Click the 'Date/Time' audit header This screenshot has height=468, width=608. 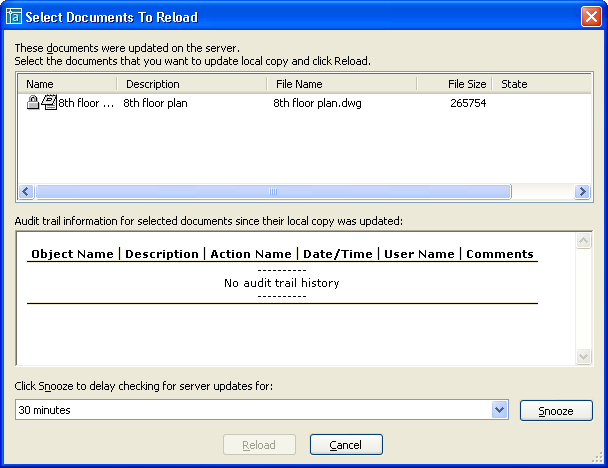[x=338, y=254]
